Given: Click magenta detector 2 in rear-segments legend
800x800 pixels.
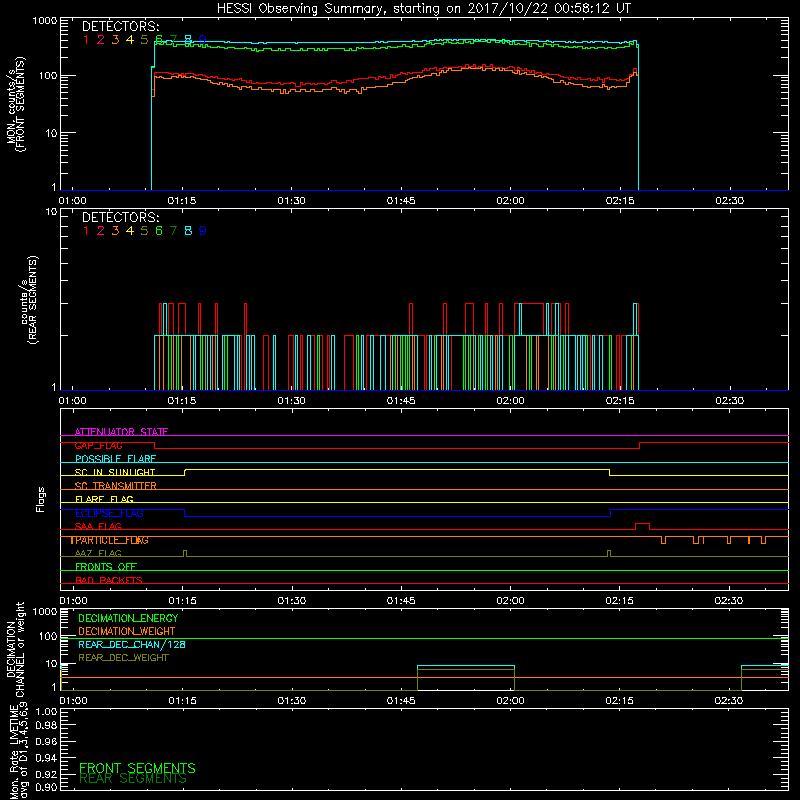Looking at the screenshot, I should [x=101, y=231].
